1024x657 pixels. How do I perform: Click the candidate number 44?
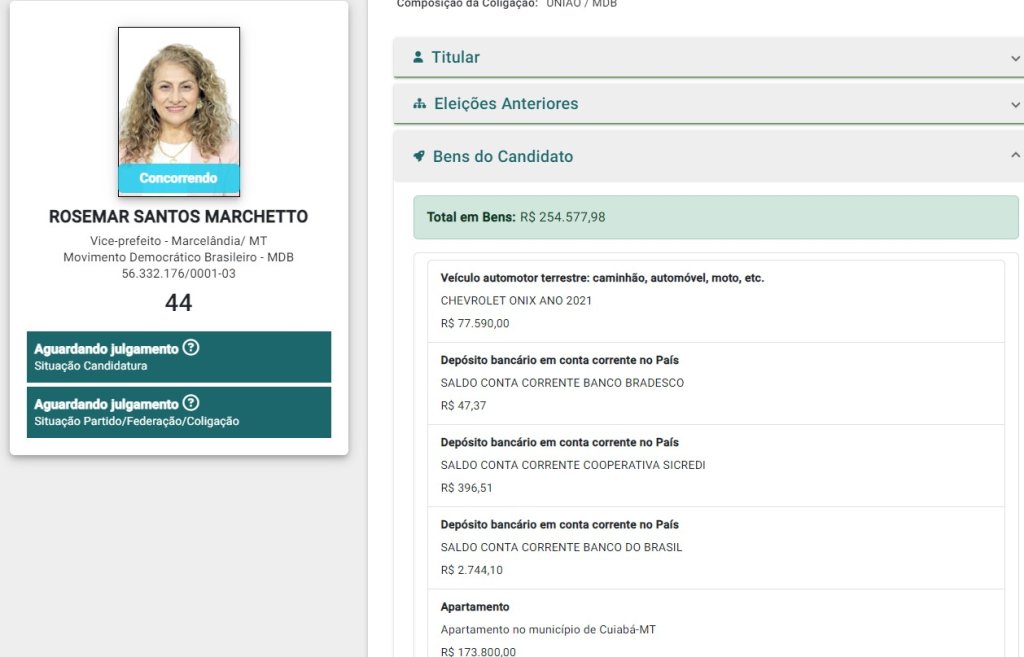pyautogui.click(x=178, y=302)
